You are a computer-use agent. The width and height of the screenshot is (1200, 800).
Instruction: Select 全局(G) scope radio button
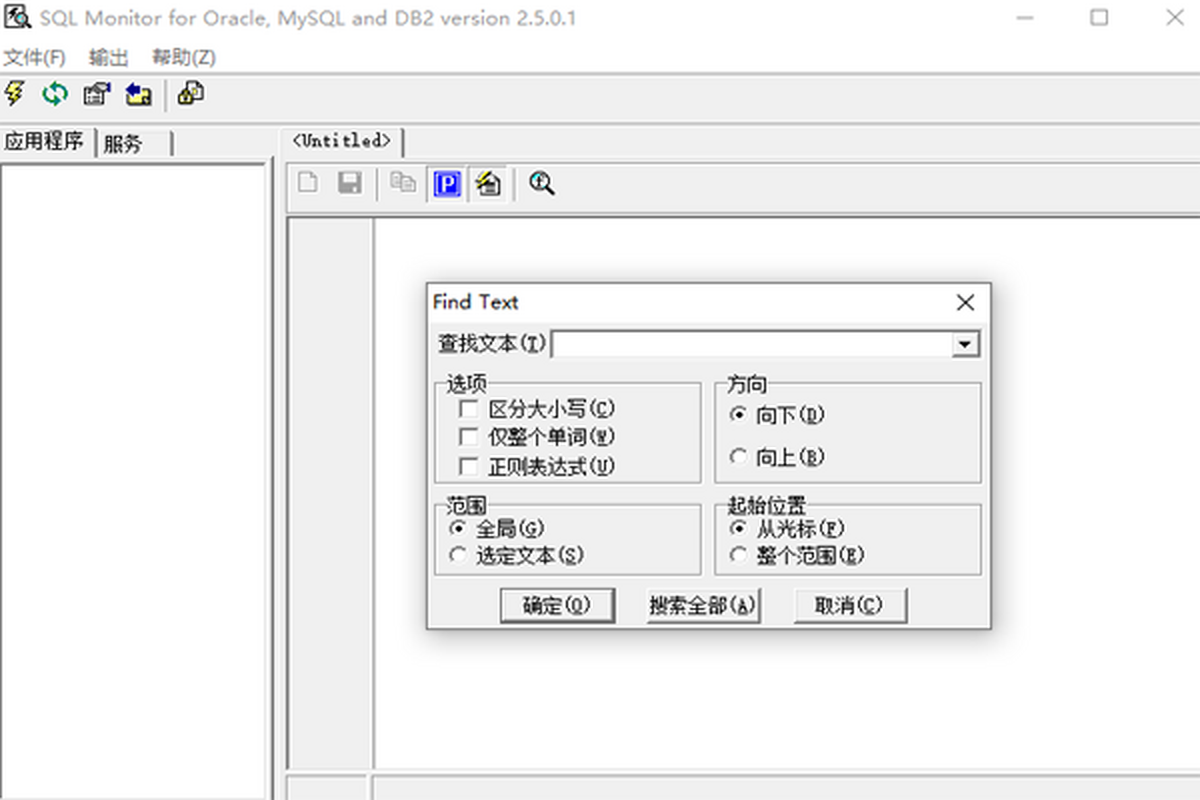(458, 528)
